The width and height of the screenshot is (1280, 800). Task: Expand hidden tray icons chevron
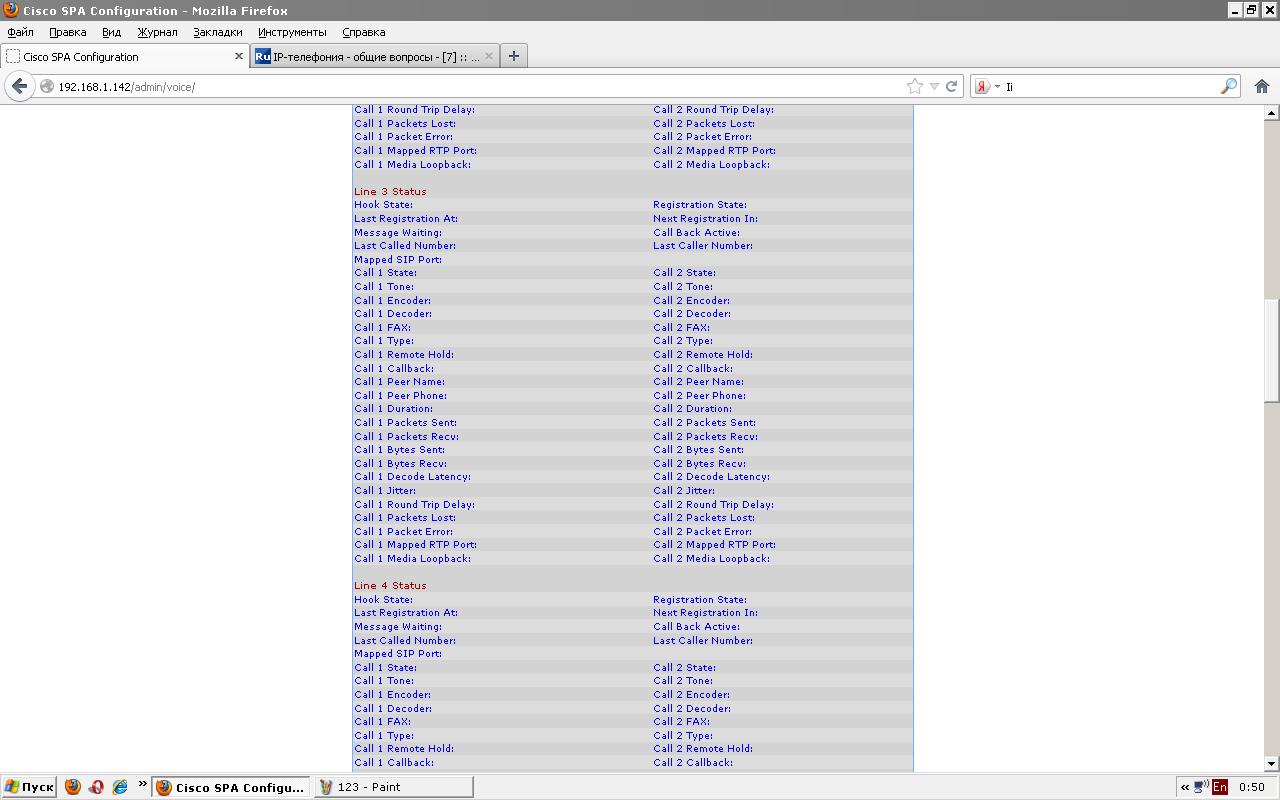tap(1185, 787)
